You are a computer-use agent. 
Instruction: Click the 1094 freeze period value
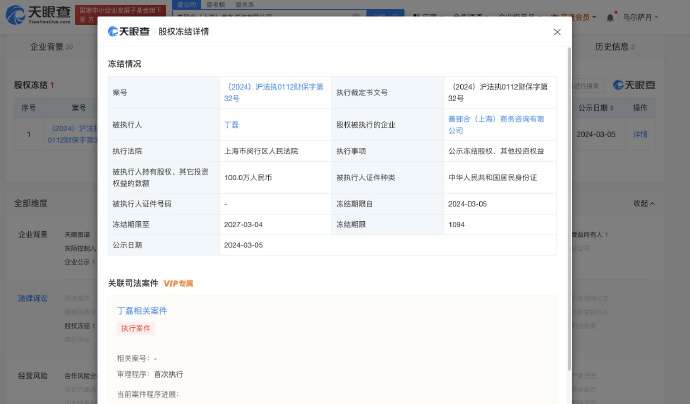pyautogui.click(x=456, y=224)
